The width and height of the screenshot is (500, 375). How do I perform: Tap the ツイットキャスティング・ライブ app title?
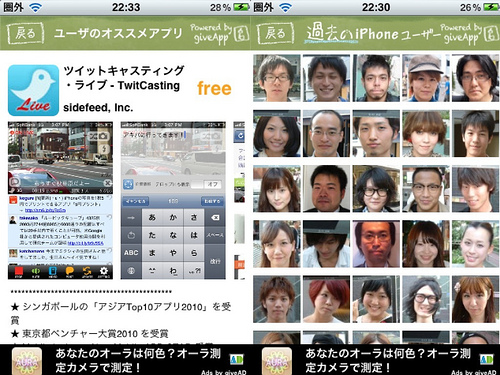[124, 78]
